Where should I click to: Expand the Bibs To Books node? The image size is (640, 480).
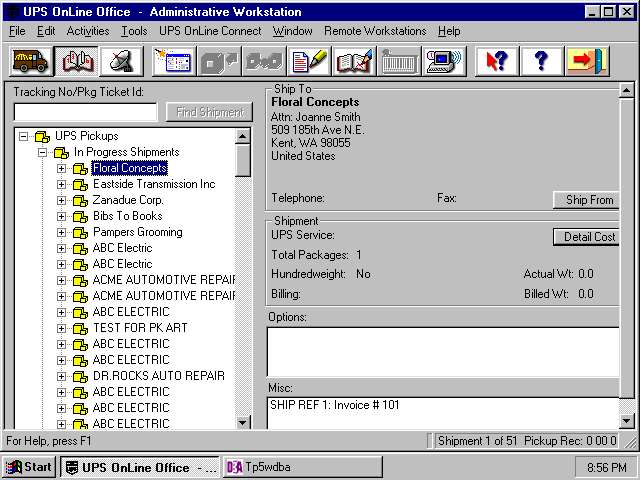coord(61,216)
